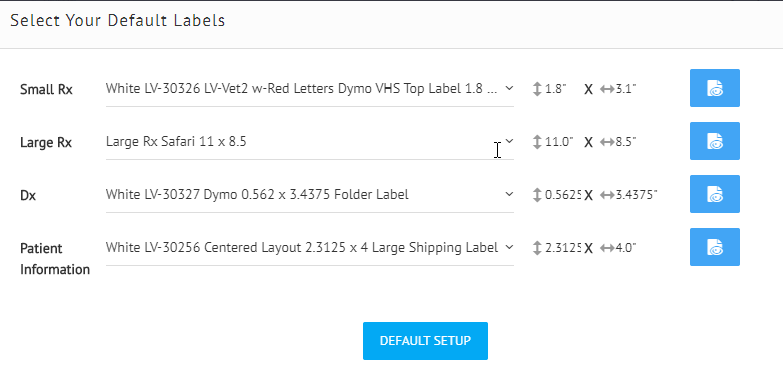Open the Dx label preview
This screenshot has width=783, height=373.
click(715, 194)
